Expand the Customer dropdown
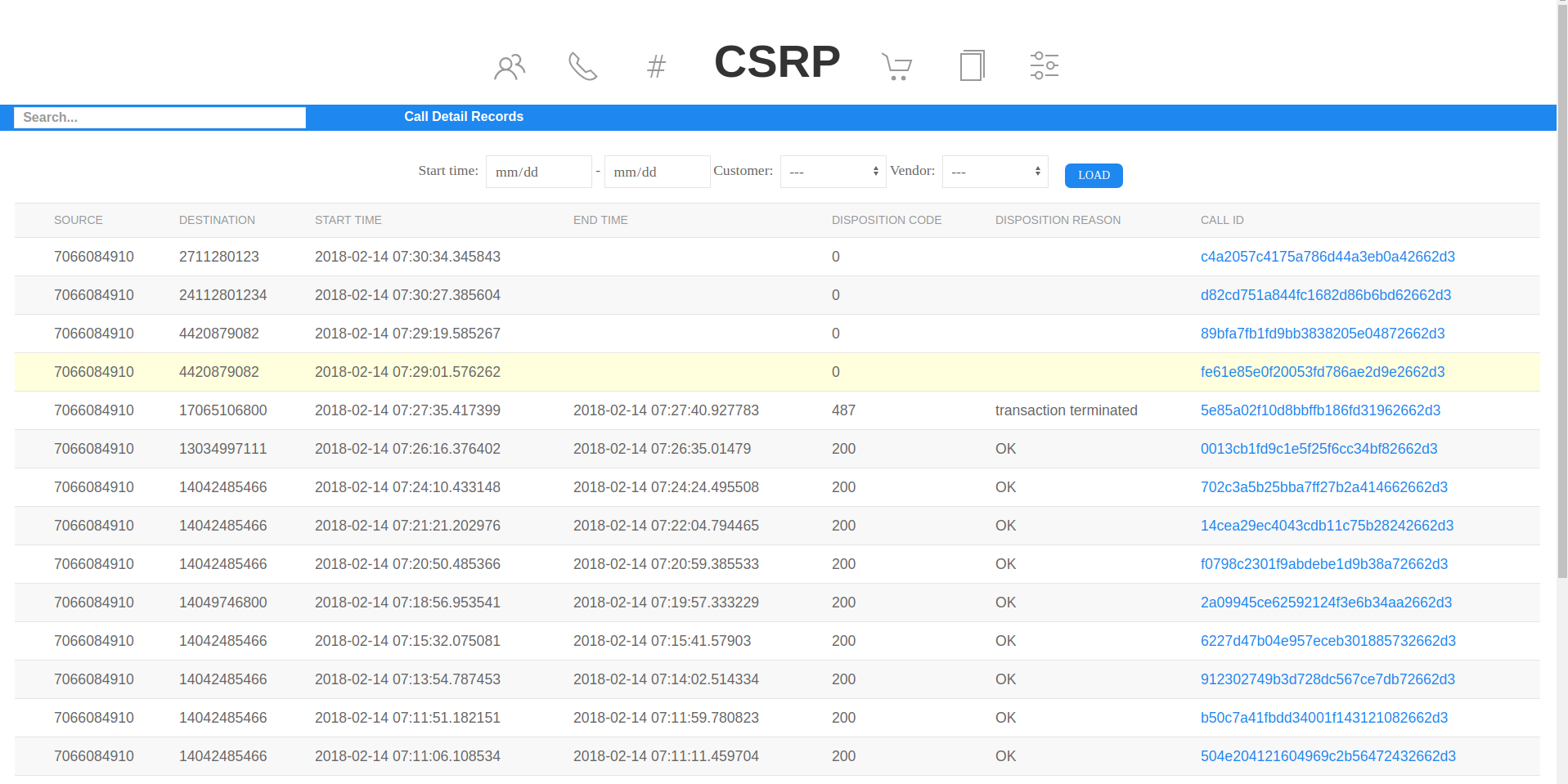1568x784 pixels. [x=833, y=172]
